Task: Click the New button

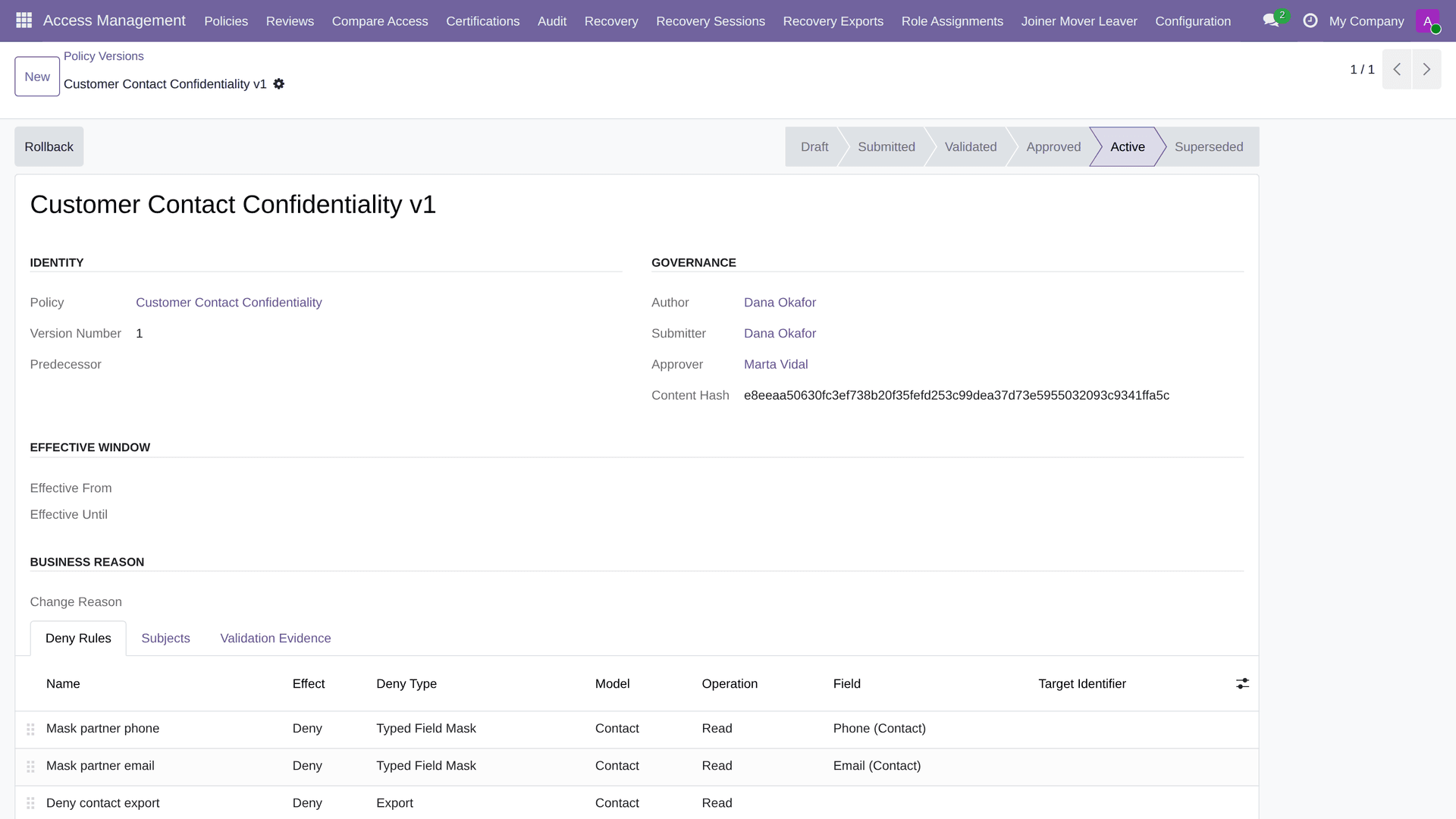Action: pos(37,77)
